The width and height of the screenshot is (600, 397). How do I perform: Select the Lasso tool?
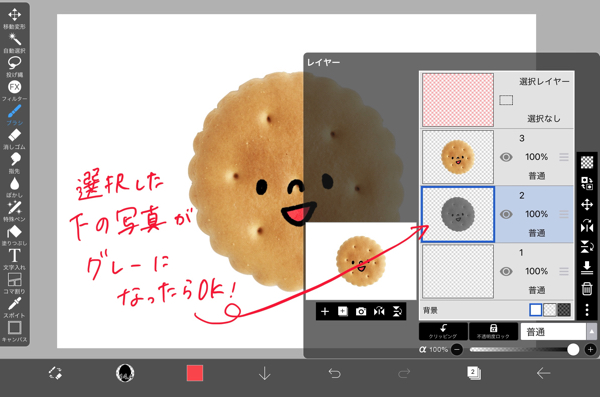[14, 67]
